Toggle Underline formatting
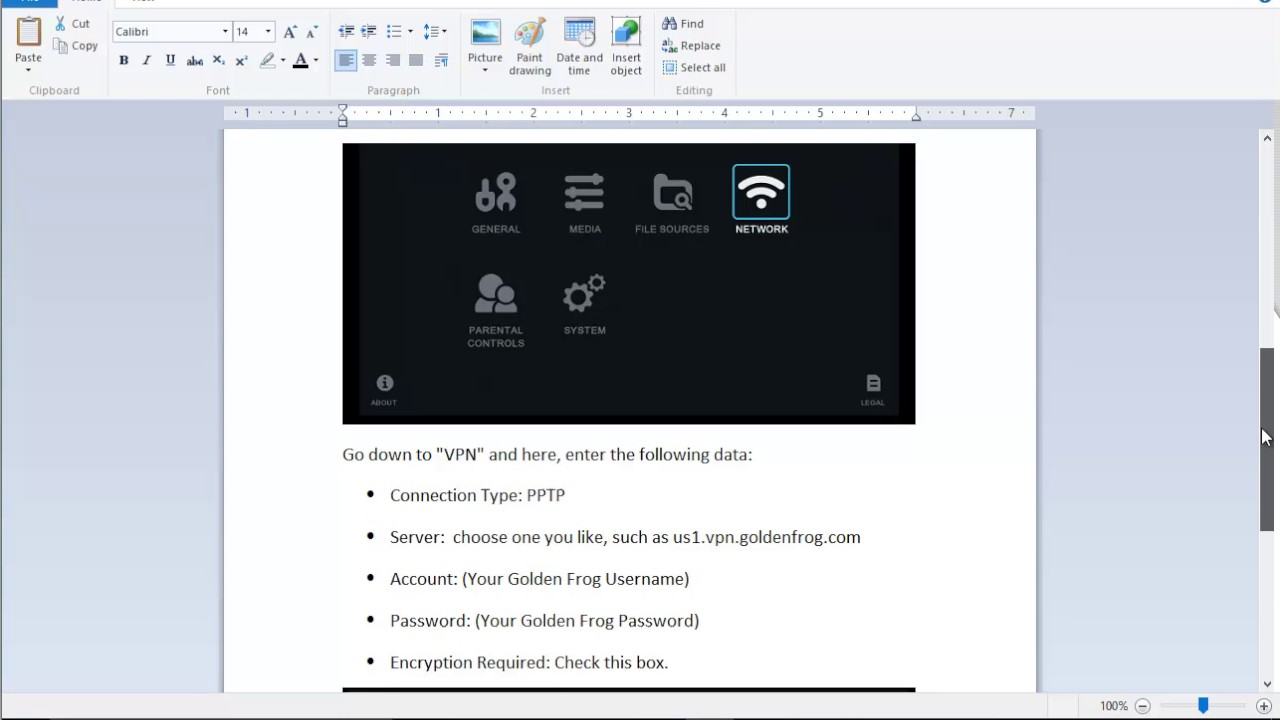This screenshot has width=1280, height=720. [170, 61]
